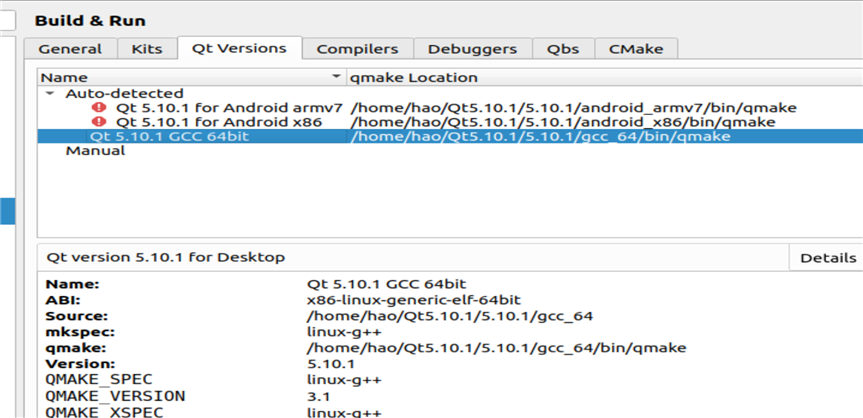This screenshot has width=863, height=418.
Task: Click the Version value 5.10.1
Action: click(330, 364)
